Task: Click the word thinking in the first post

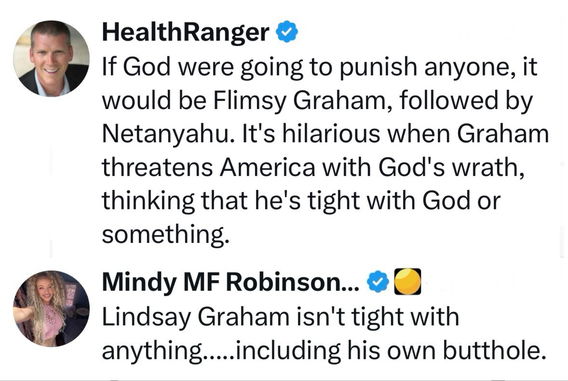Action: click(x=148, y=202)
